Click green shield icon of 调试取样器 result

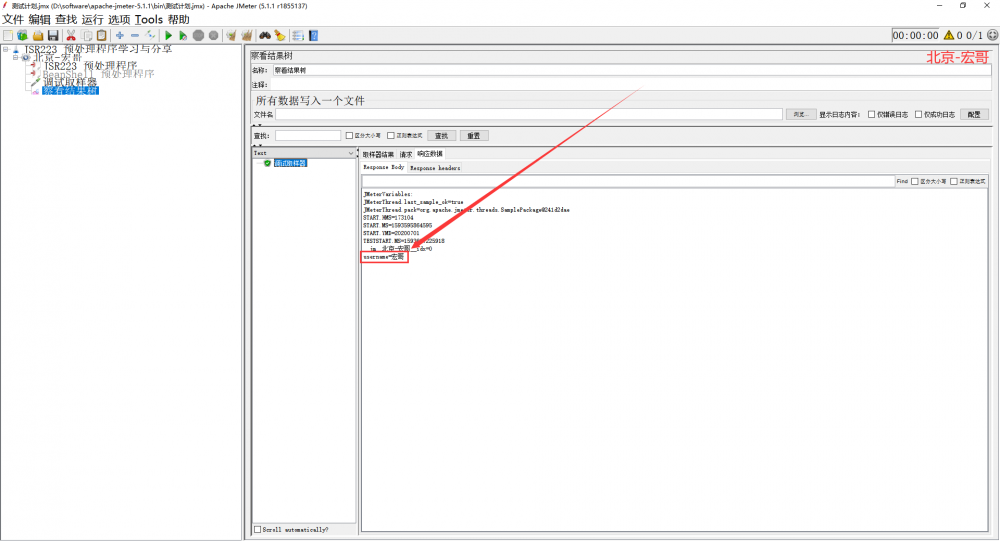(267, 163)
